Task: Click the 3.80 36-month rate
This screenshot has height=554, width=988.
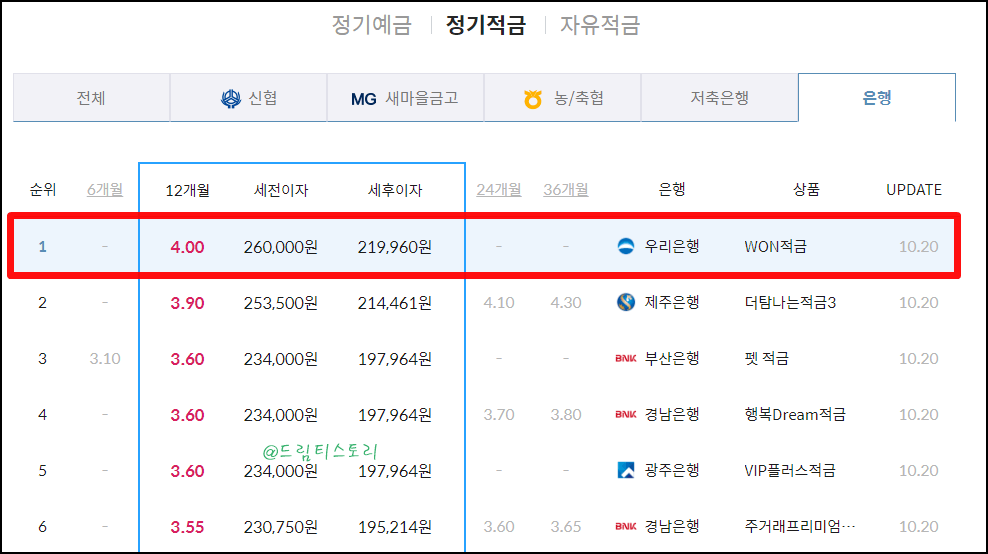Action: [566, 415]
